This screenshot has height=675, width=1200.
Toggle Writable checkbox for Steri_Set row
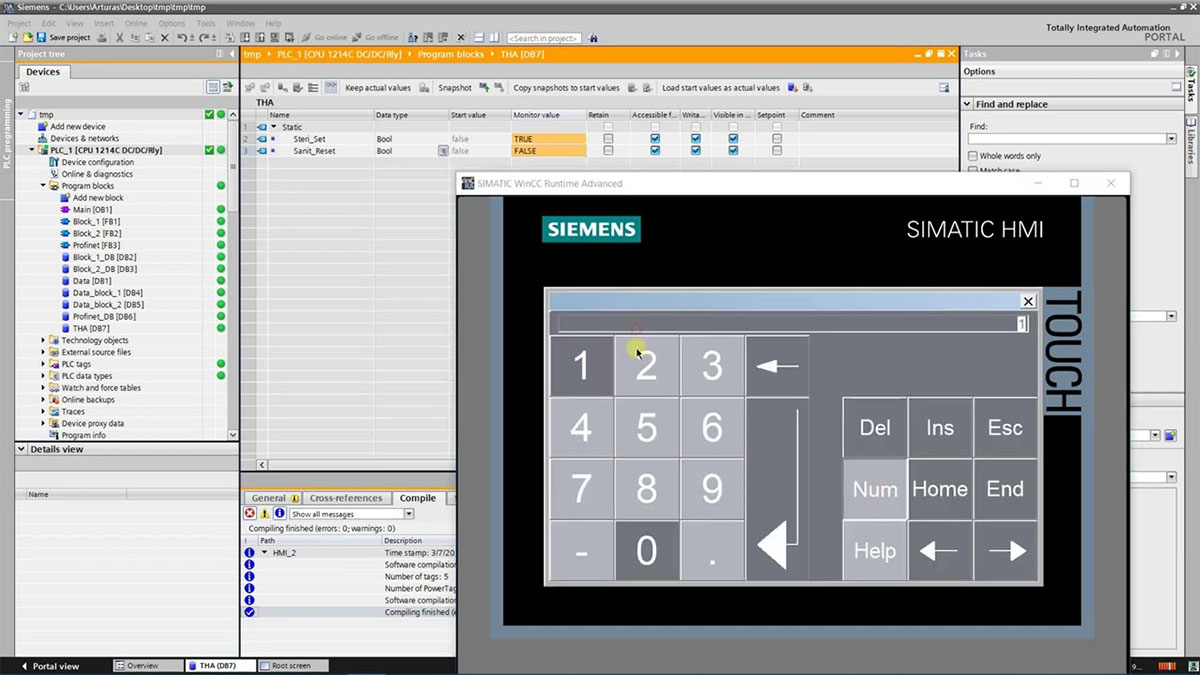pos(695,139)
